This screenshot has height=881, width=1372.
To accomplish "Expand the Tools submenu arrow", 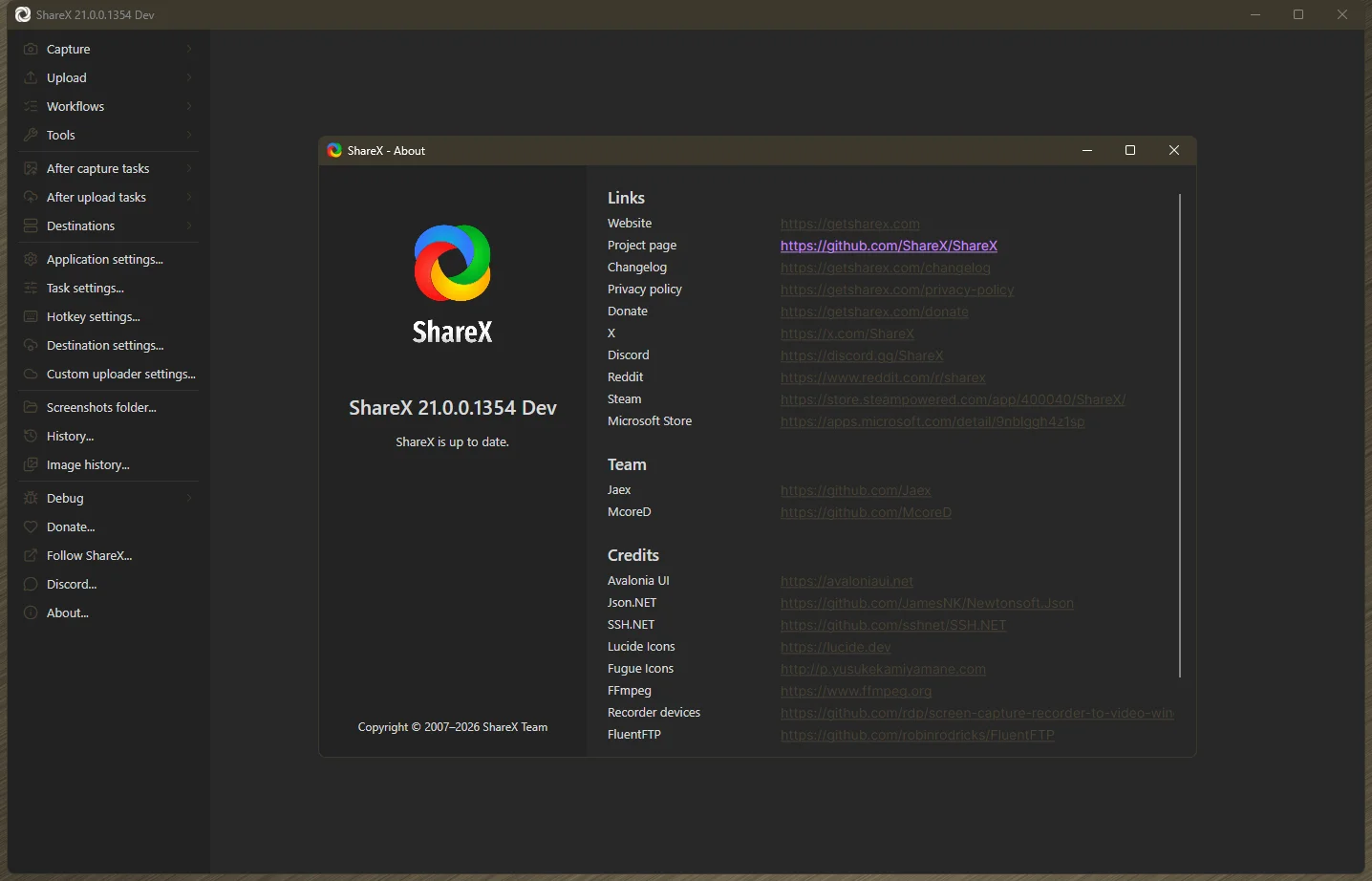I will (x=189, y=135).
